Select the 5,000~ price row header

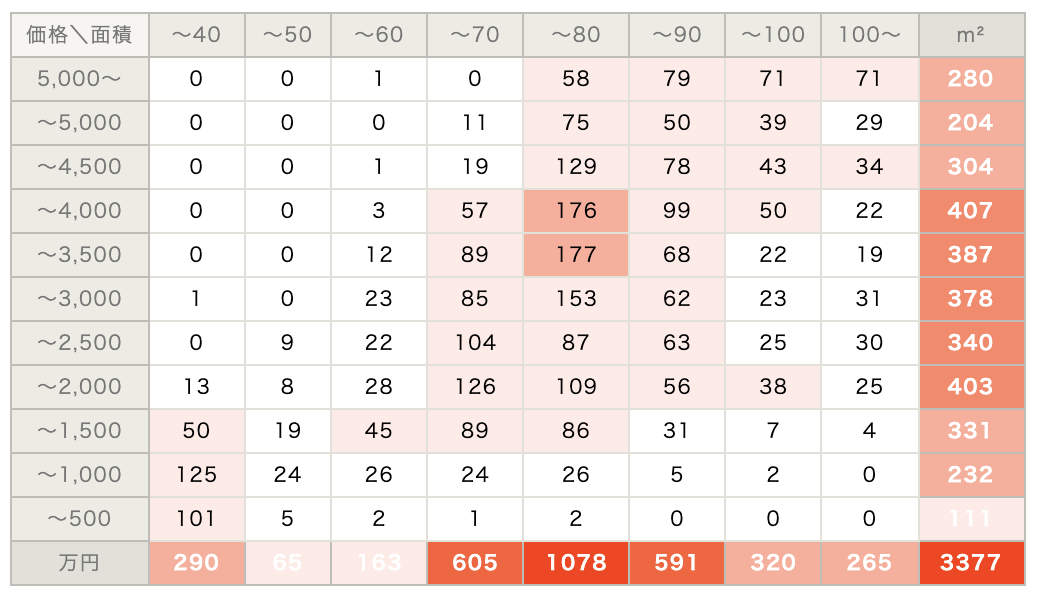tap(79, 79)
